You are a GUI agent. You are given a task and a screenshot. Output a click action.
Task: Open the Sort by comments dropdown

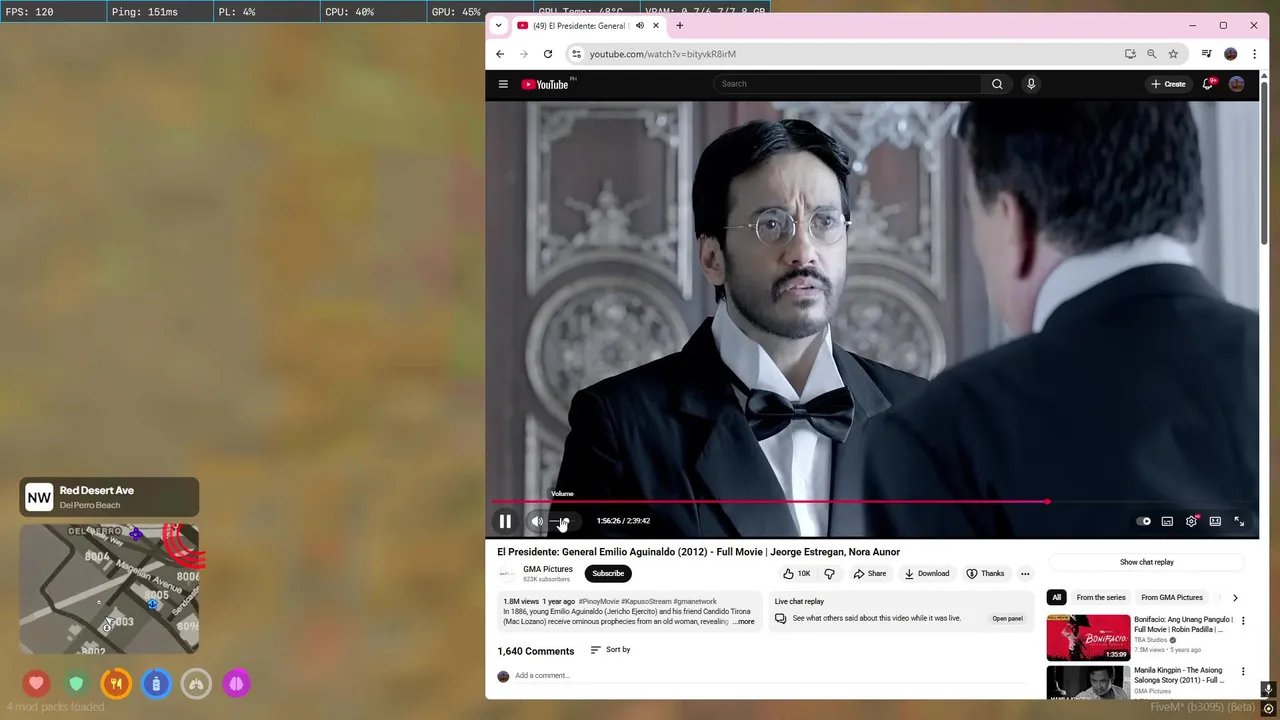[610, 650]
